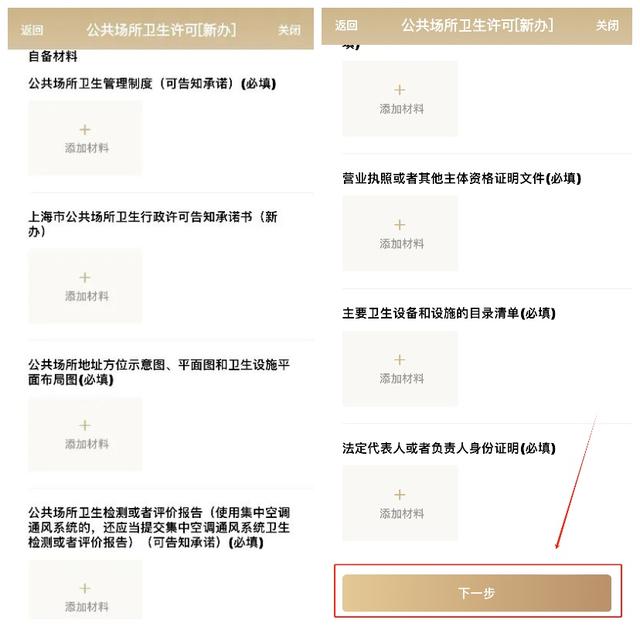Tap 返回 in the right screen header
Image resolution: width=640 pixels, height=627 pixels.
click(346, 25)
